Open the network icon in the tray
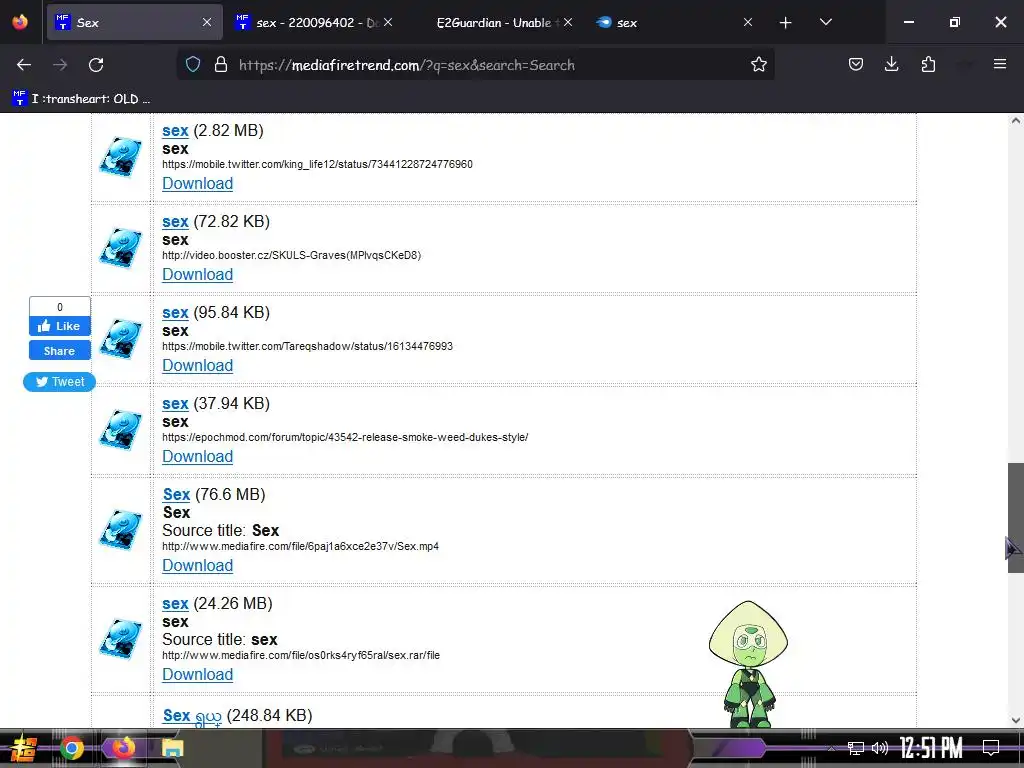 point(855,748)
